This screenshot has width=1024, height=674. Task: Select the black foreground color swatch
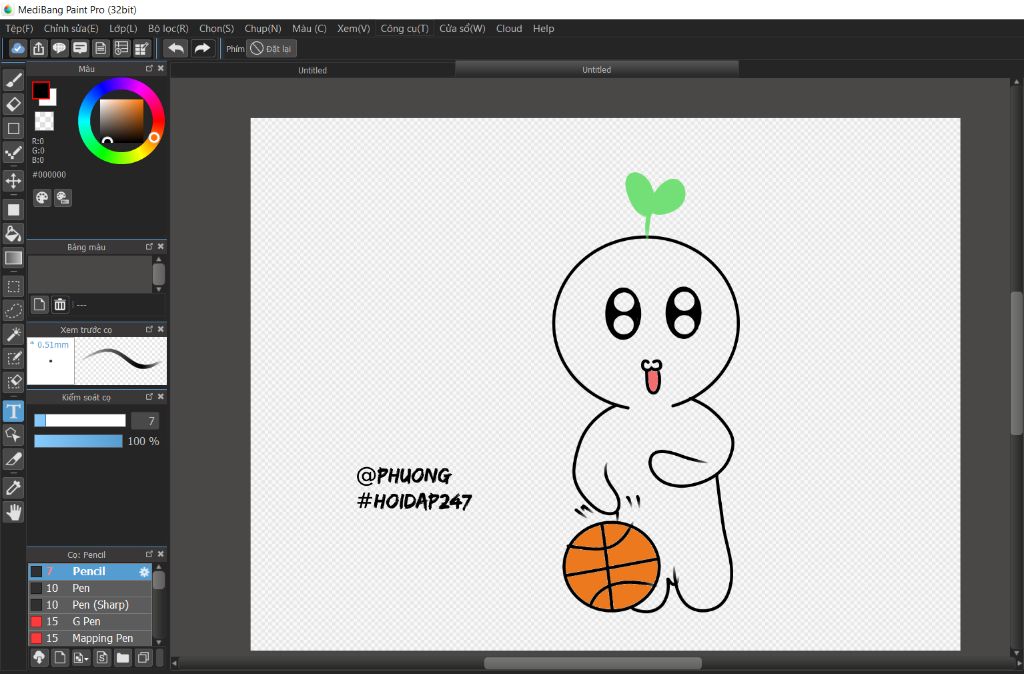40,90
